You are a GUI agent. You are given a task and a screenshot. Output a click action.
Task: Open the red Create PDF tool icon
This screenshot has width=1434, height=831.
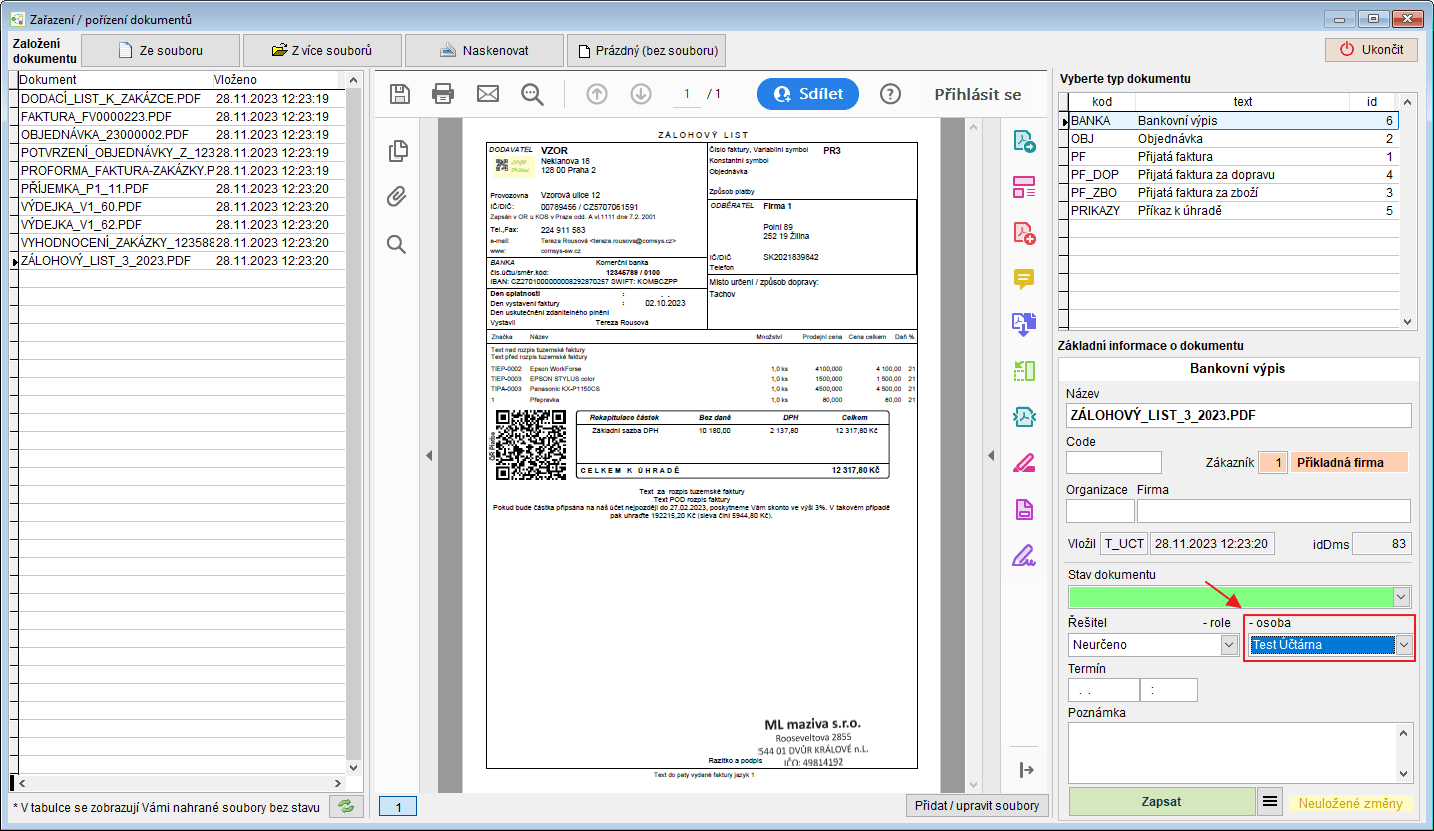1024,233
